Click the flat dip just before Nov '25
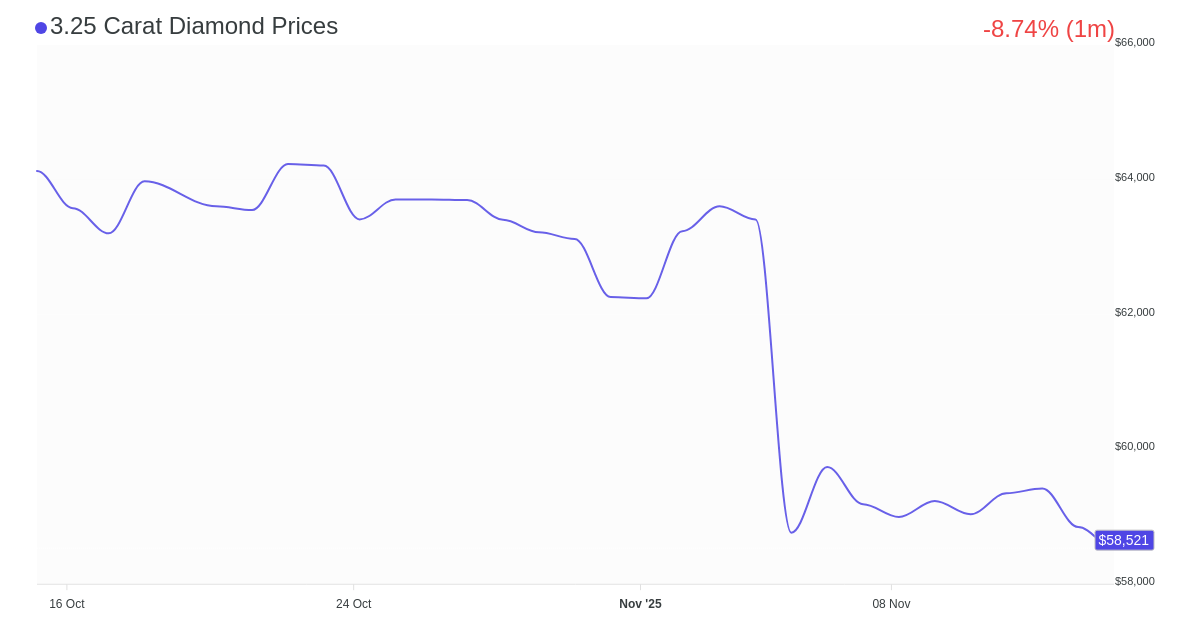Viewport: 1200px width, 630px height. pos(628,298)
